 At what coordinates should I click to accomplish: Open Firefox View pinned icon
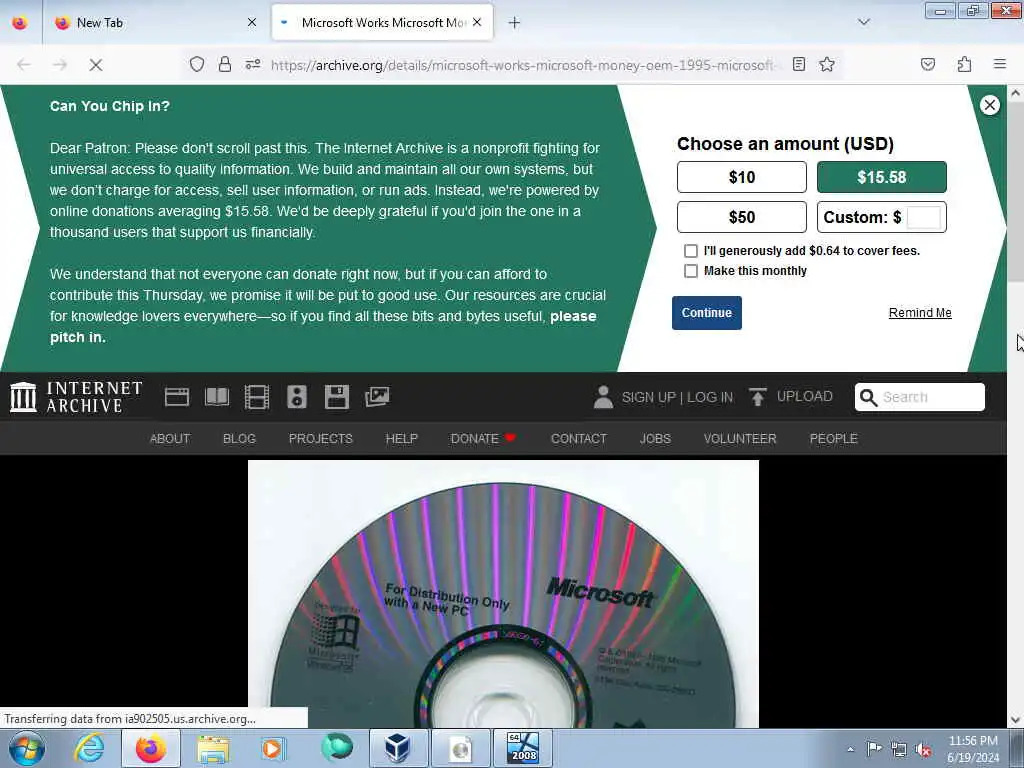coord(20,22)
